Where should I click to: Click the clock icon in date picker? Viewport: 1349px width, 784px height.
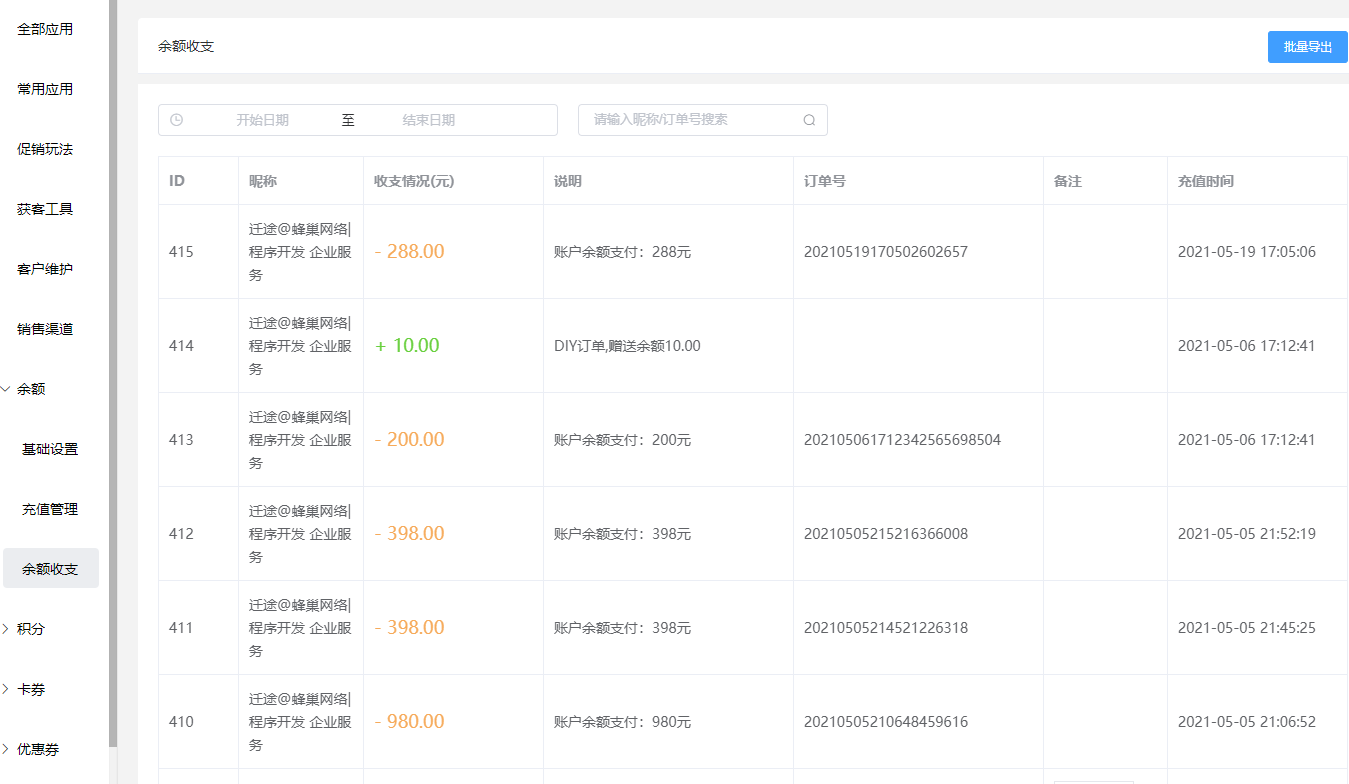(x=177, y=120)
